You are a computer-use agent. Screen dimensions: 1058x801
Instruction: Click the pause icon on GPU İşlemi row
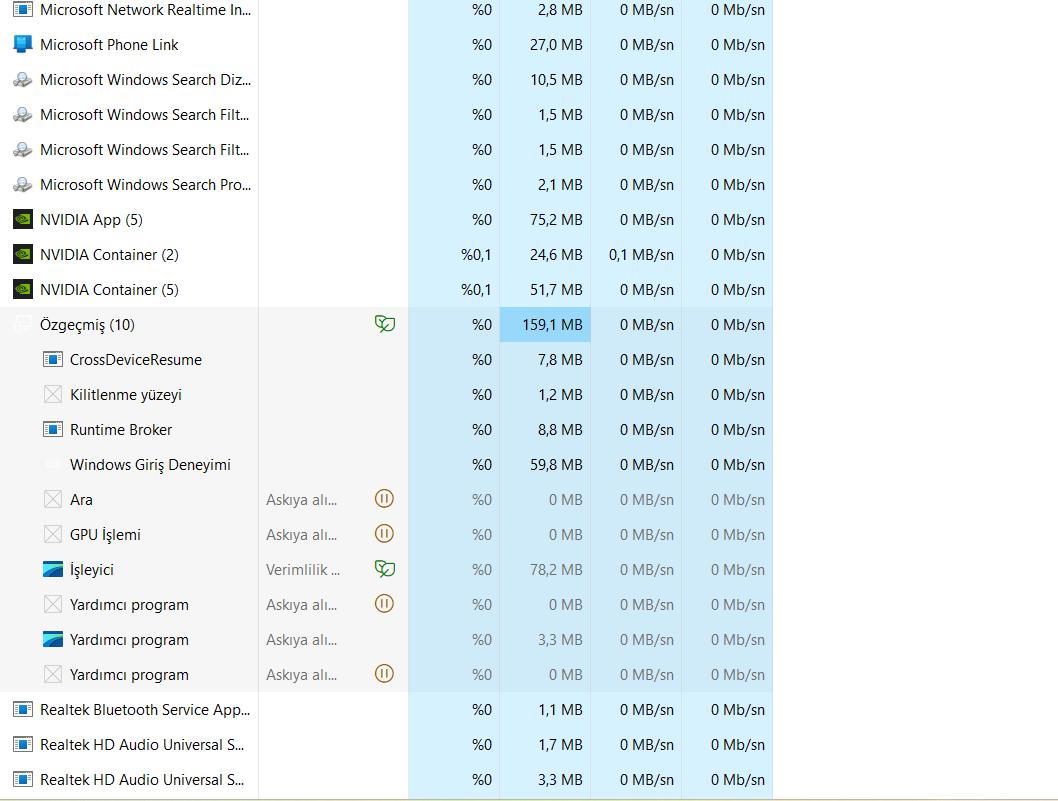coord(384,534)
